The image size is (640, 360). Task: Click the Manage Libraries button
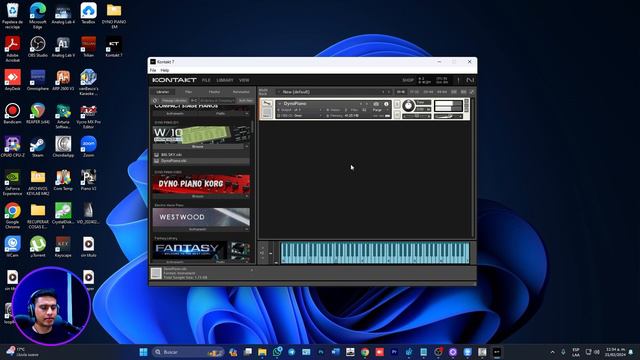click(174, 100)
